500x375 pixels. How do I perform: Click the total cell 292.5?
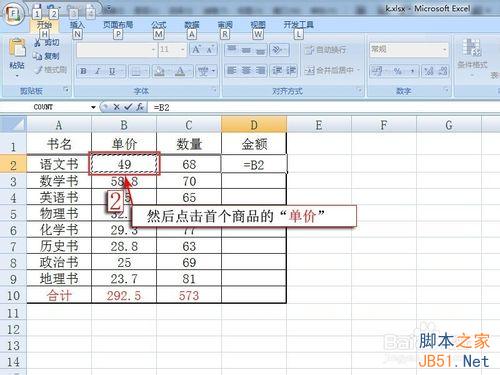124,295
